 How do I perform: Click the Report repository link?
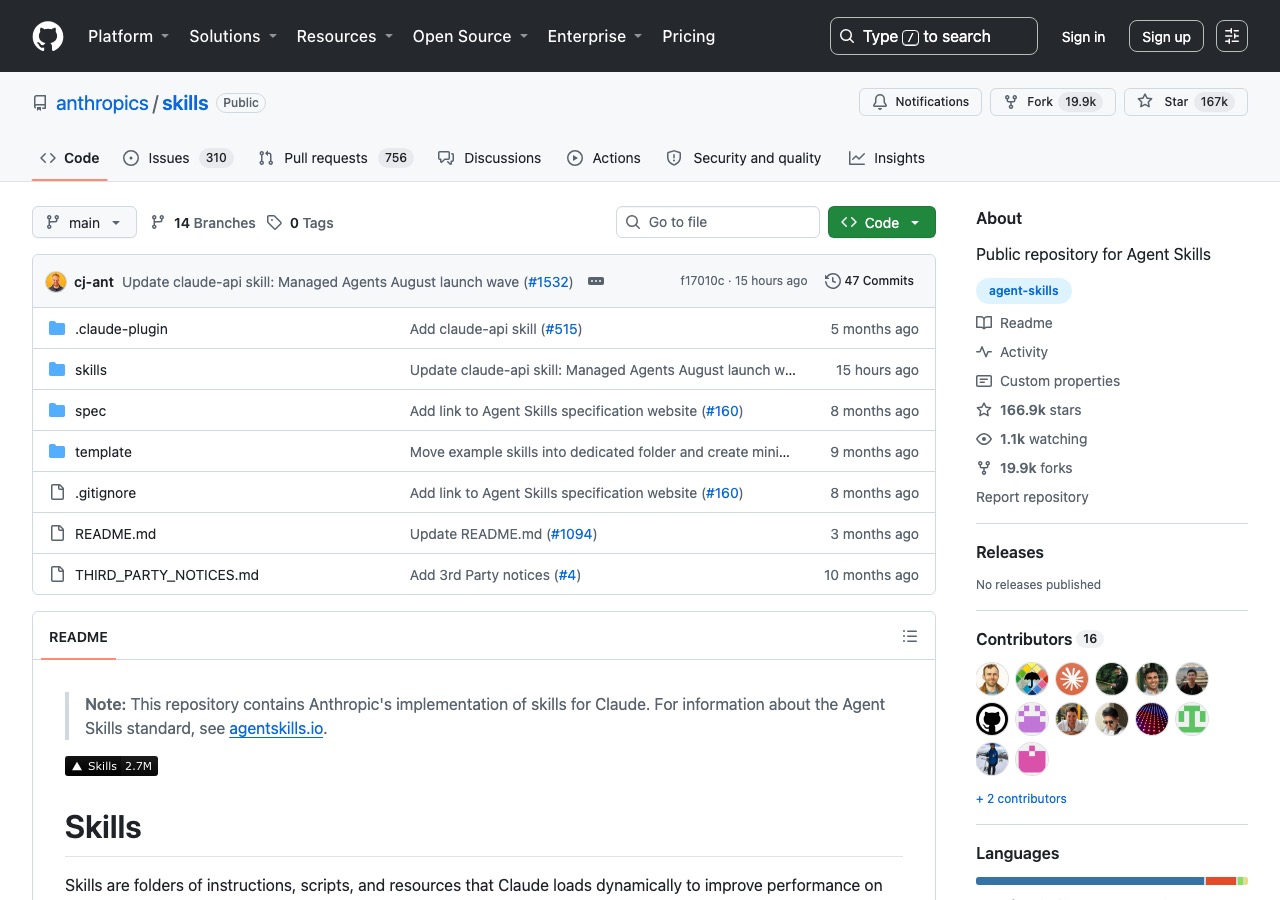(x=1032, y=497)
